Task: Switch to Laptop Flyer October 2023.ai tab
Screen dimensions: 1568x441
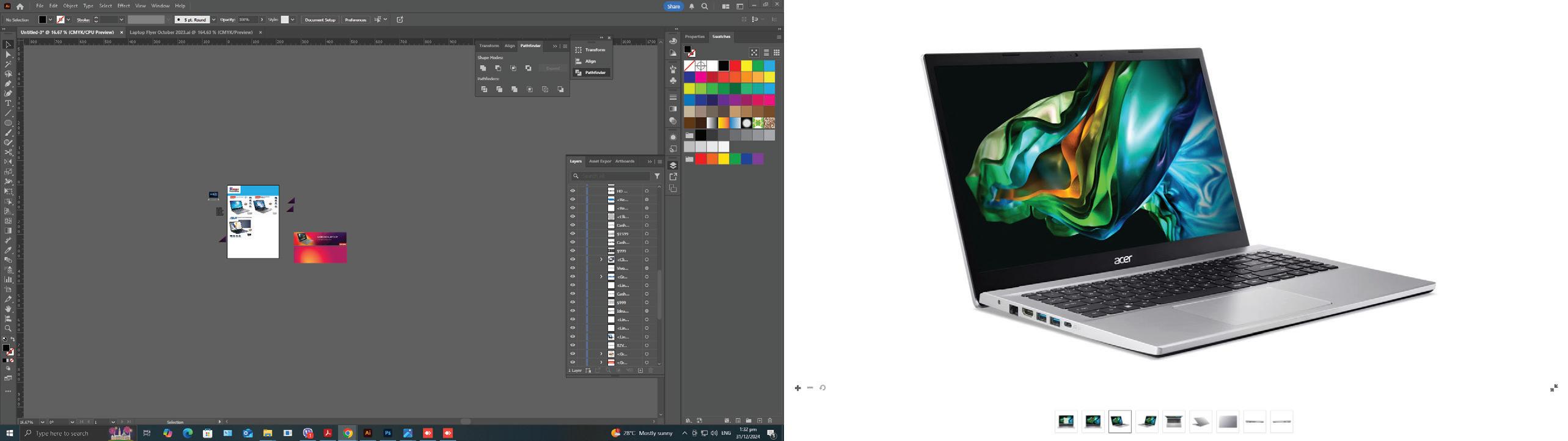Action: coord(191,32)
